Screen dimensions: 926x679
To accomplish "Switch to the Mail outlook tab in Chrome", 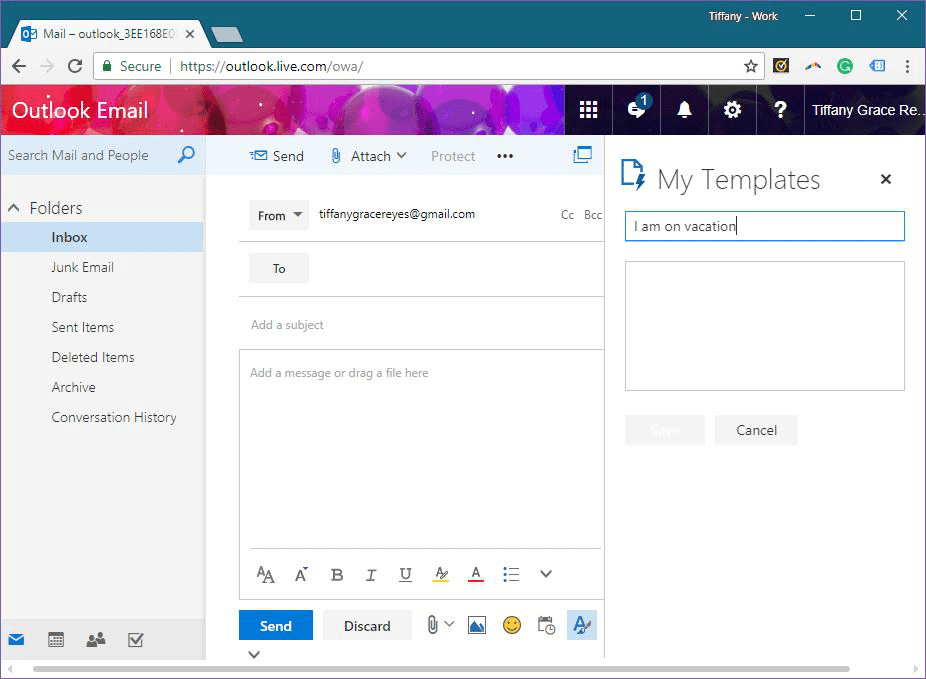I will tap(100, 32).
